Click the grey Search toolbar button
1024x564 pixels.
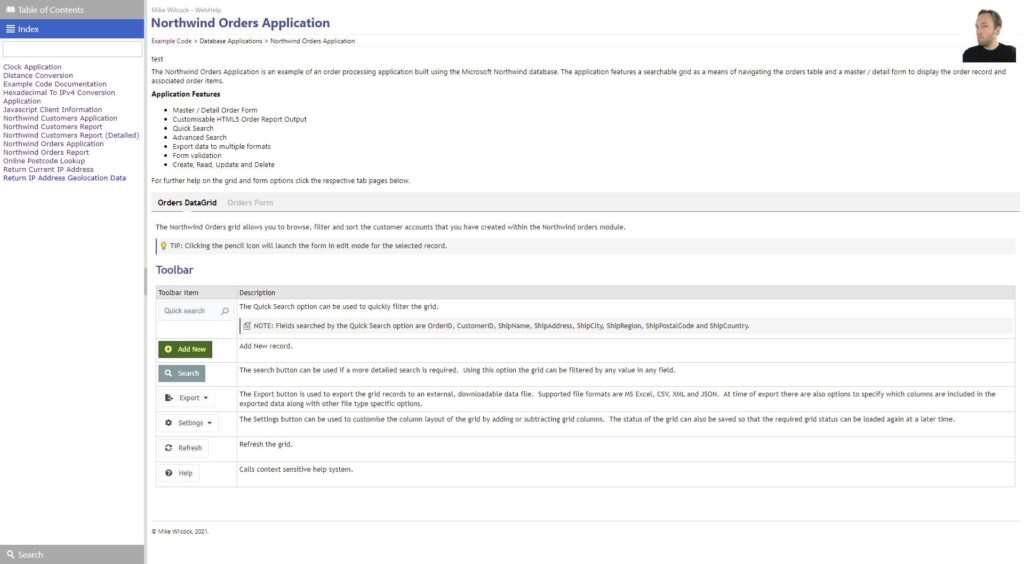[x=181, y=373]
